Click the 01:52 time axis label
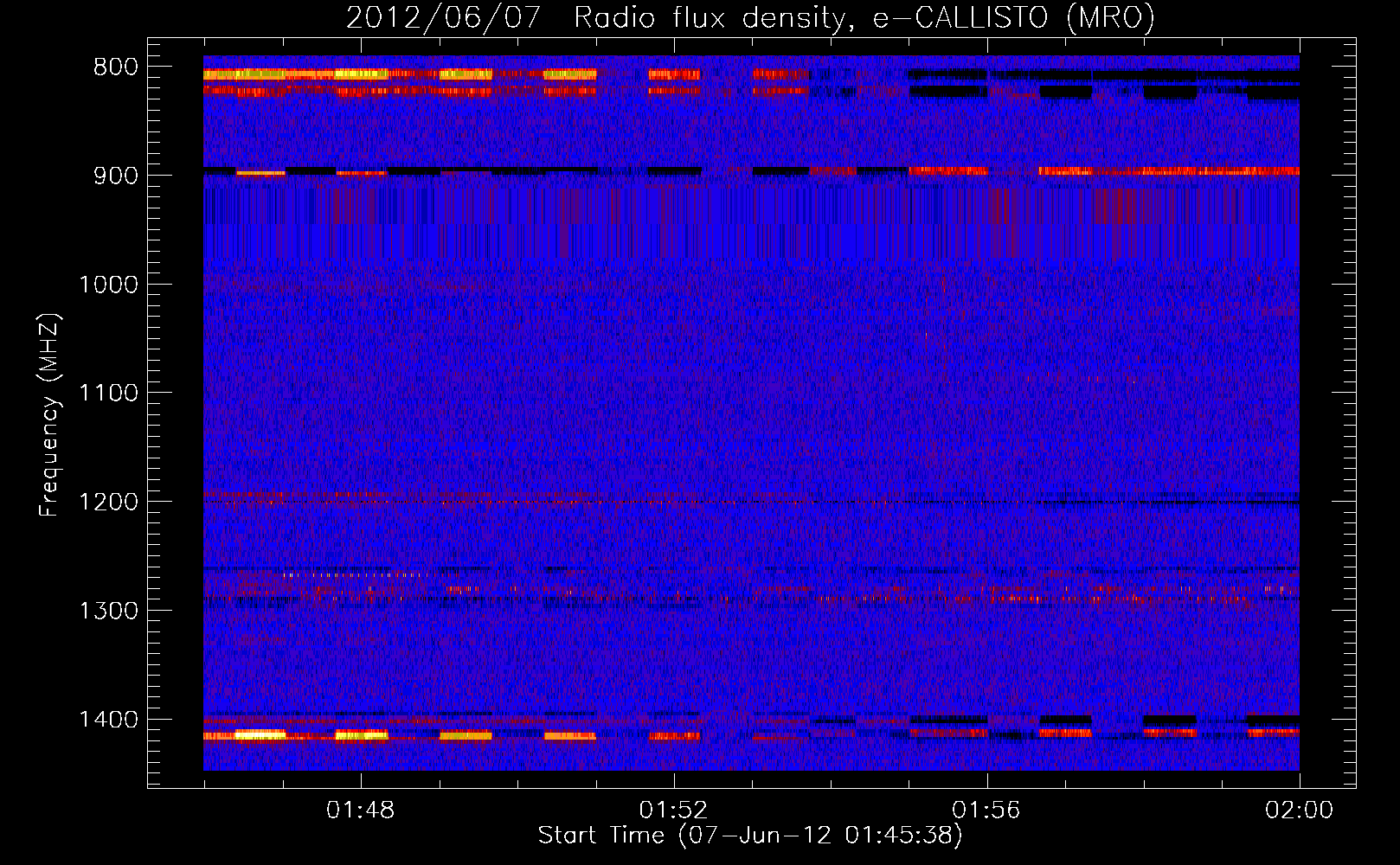The height and width of the screenshot is (865, 1400). tap(673, 811)
